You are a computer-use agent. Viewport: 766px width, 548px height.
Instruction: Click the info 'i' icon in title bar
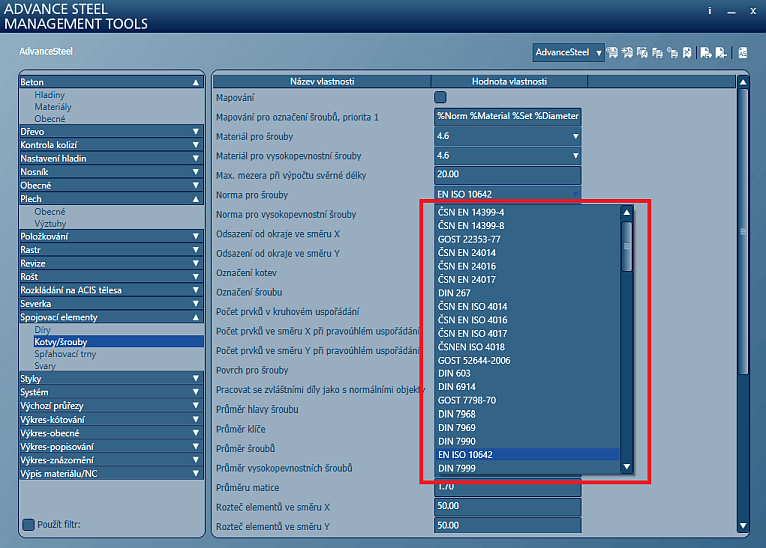click(709, 11)
